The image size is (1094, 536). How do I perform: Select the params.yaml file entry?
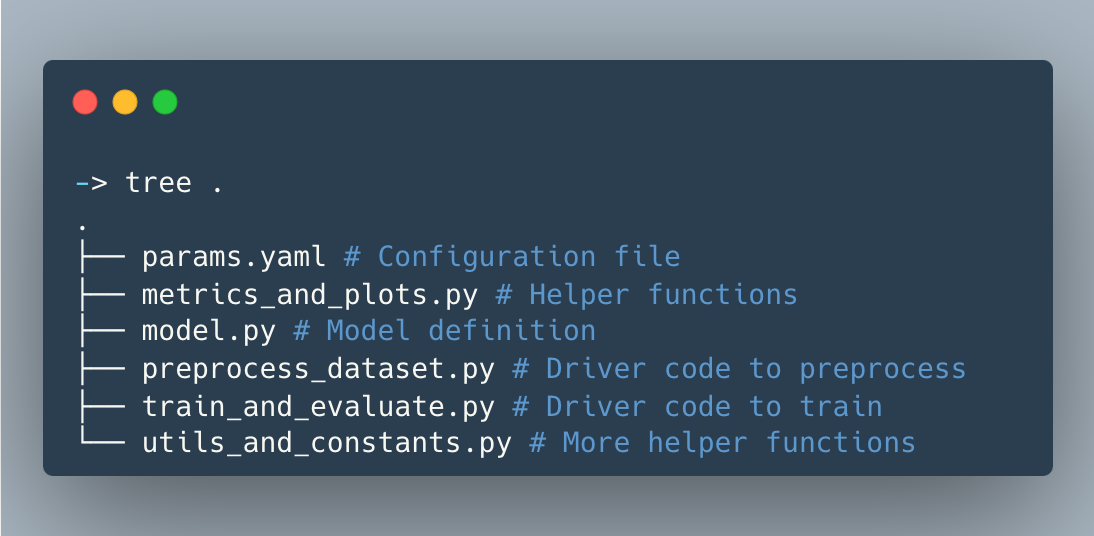(x=234, y=257)
